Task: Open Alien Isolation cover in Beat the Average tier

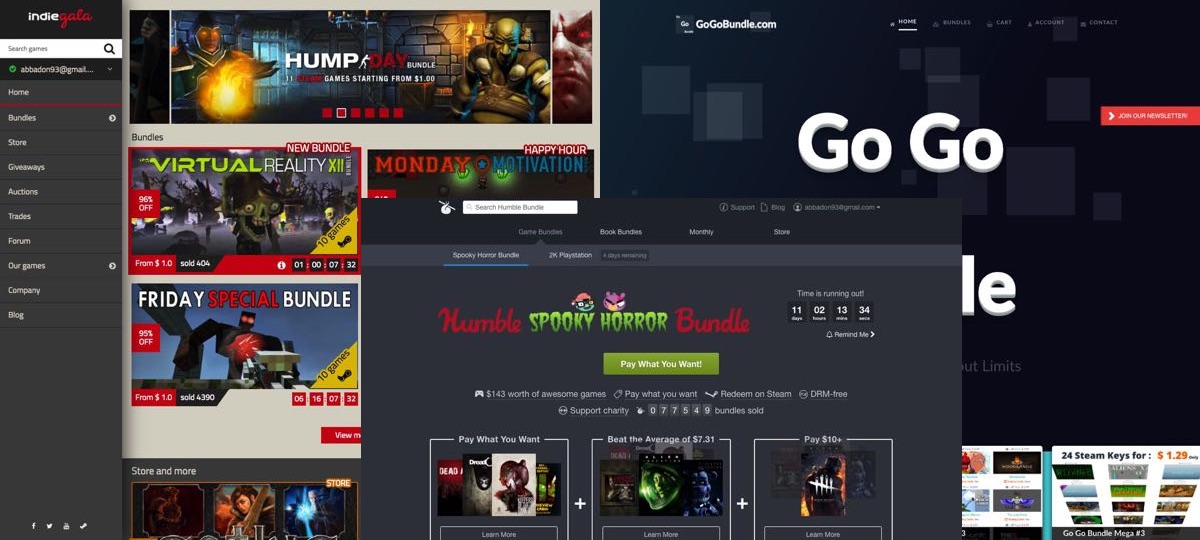Action: tap(660, 485)
